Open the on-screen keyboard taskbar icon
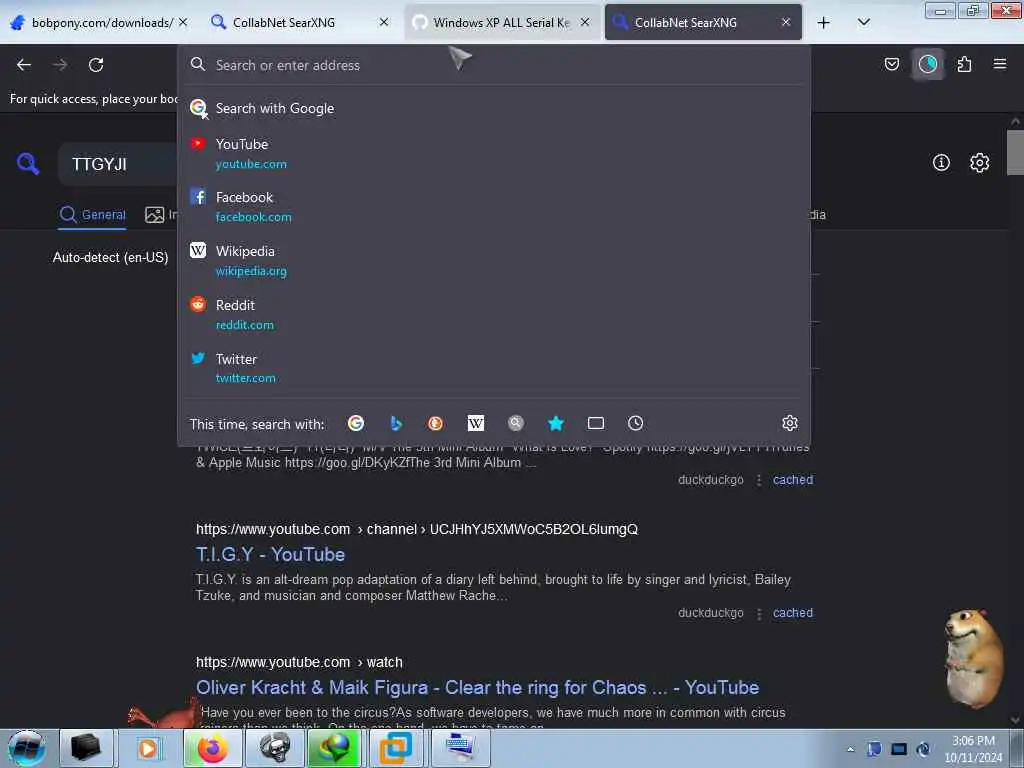The image size is (1024, 768). click(461, 748)
